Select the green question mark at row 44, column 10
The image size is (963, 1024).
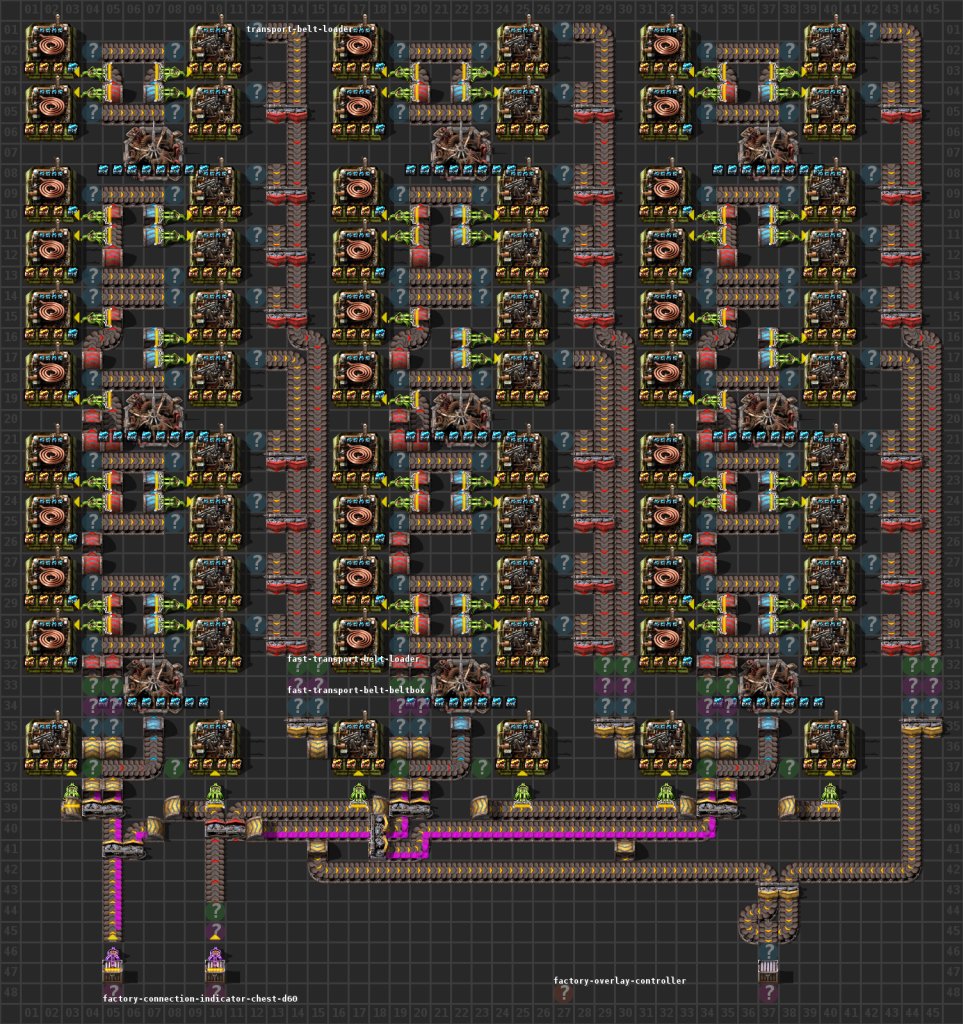tap(215, 910)
